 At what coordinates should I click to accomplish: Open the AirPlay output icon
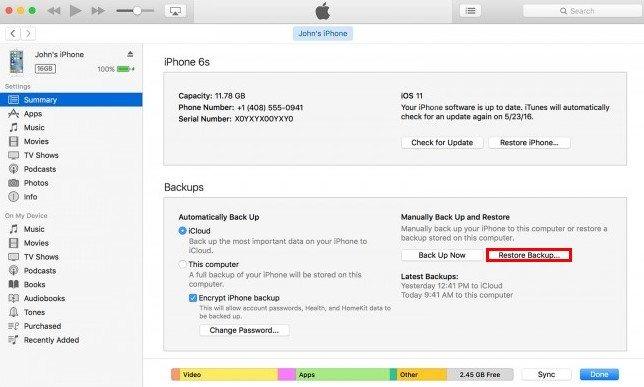click(175, 11)
